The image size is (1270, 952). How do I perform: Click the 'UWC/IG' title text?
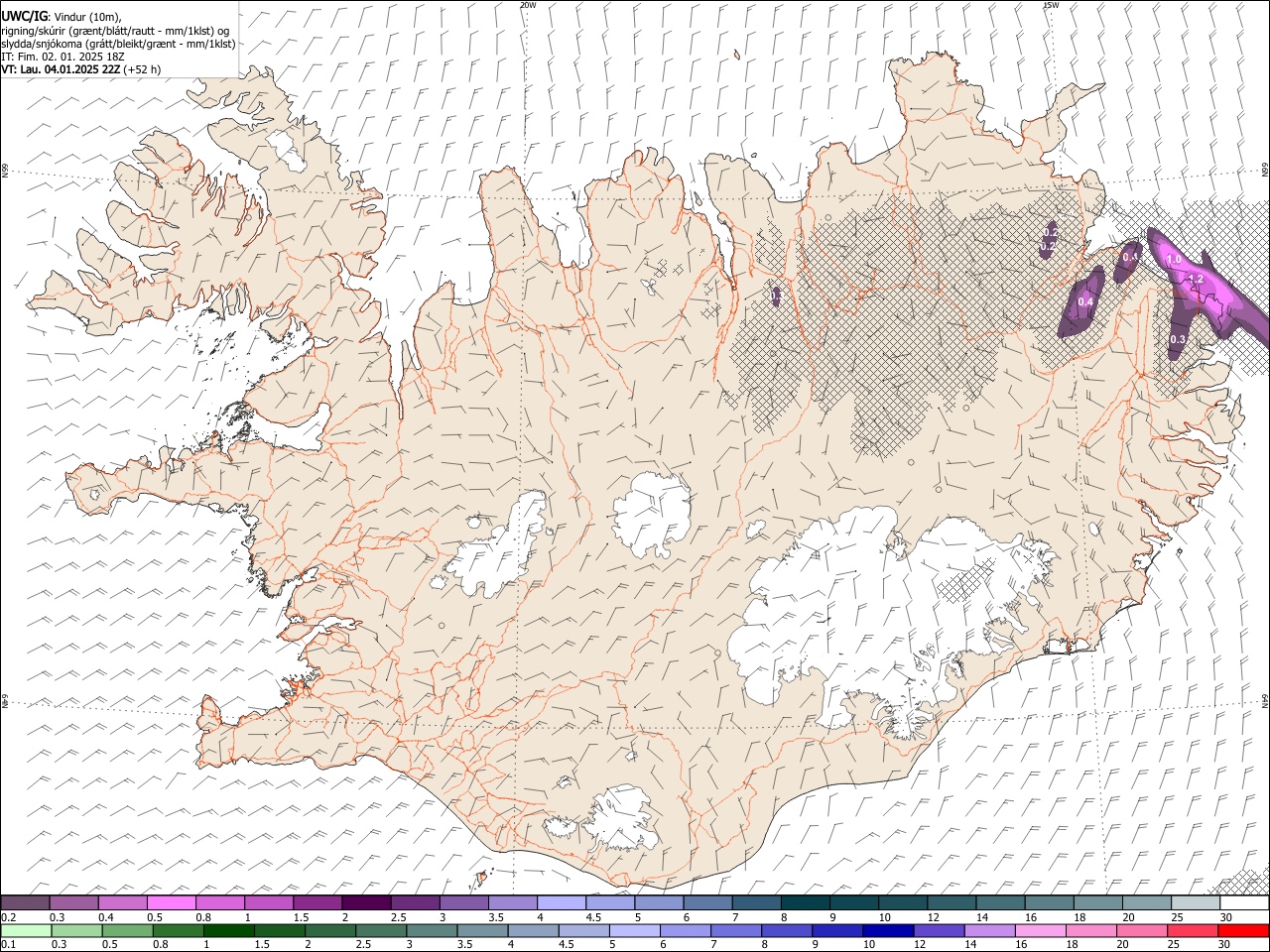tap(23, 17)
